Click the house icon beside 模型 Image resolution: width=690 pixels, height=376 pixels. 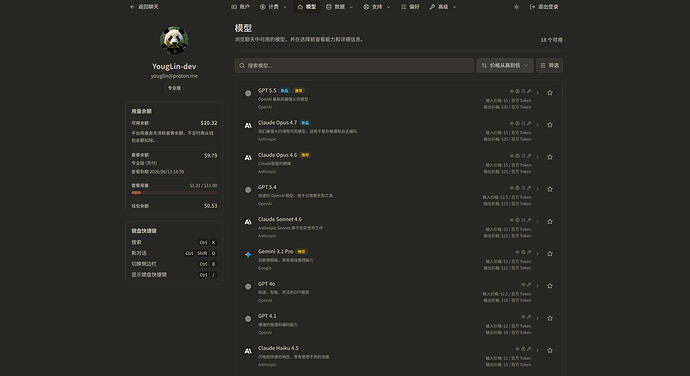300,7
